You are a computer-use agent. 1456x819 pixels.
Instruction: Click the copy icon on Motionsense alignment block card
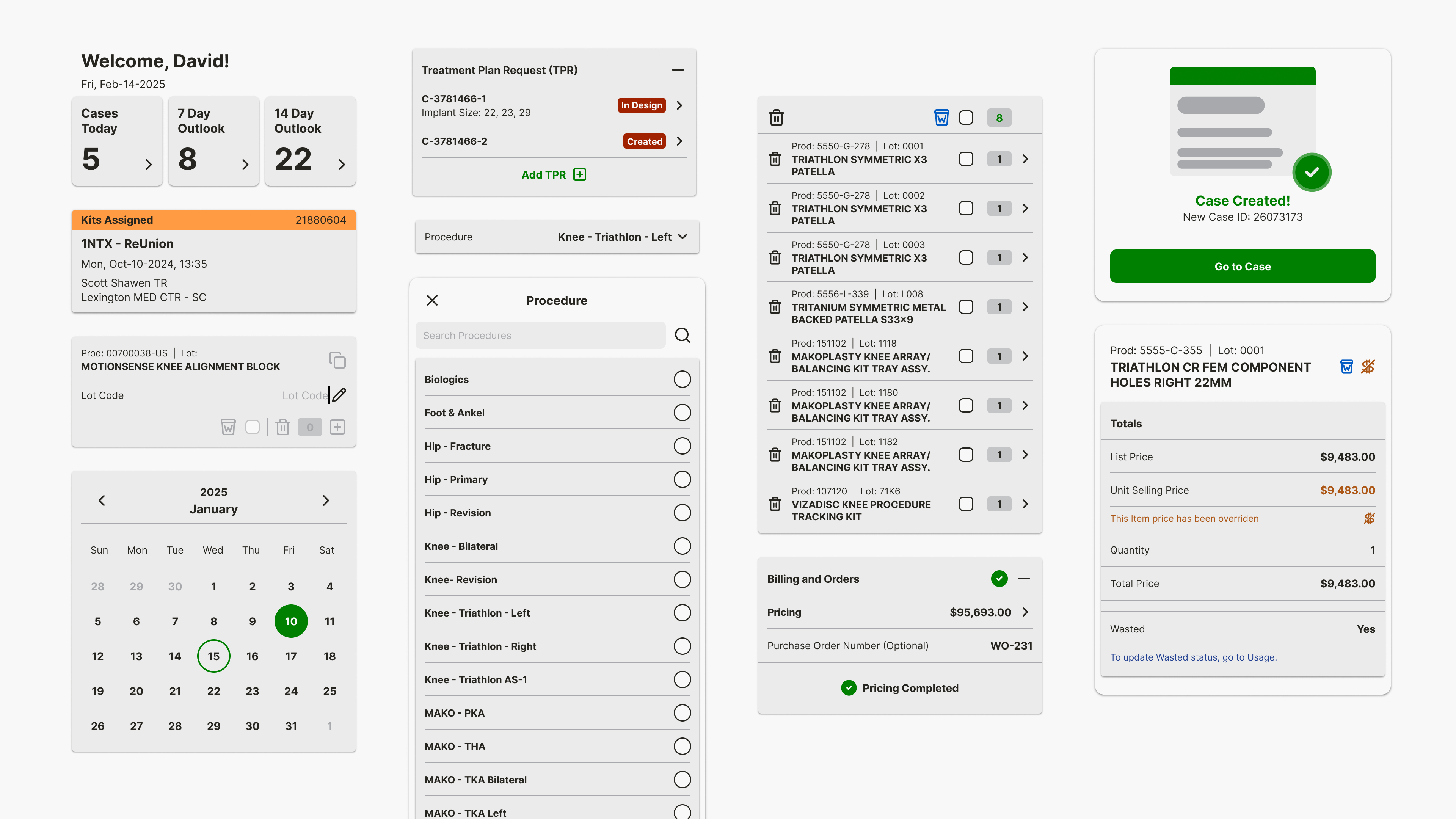point(337,360)
